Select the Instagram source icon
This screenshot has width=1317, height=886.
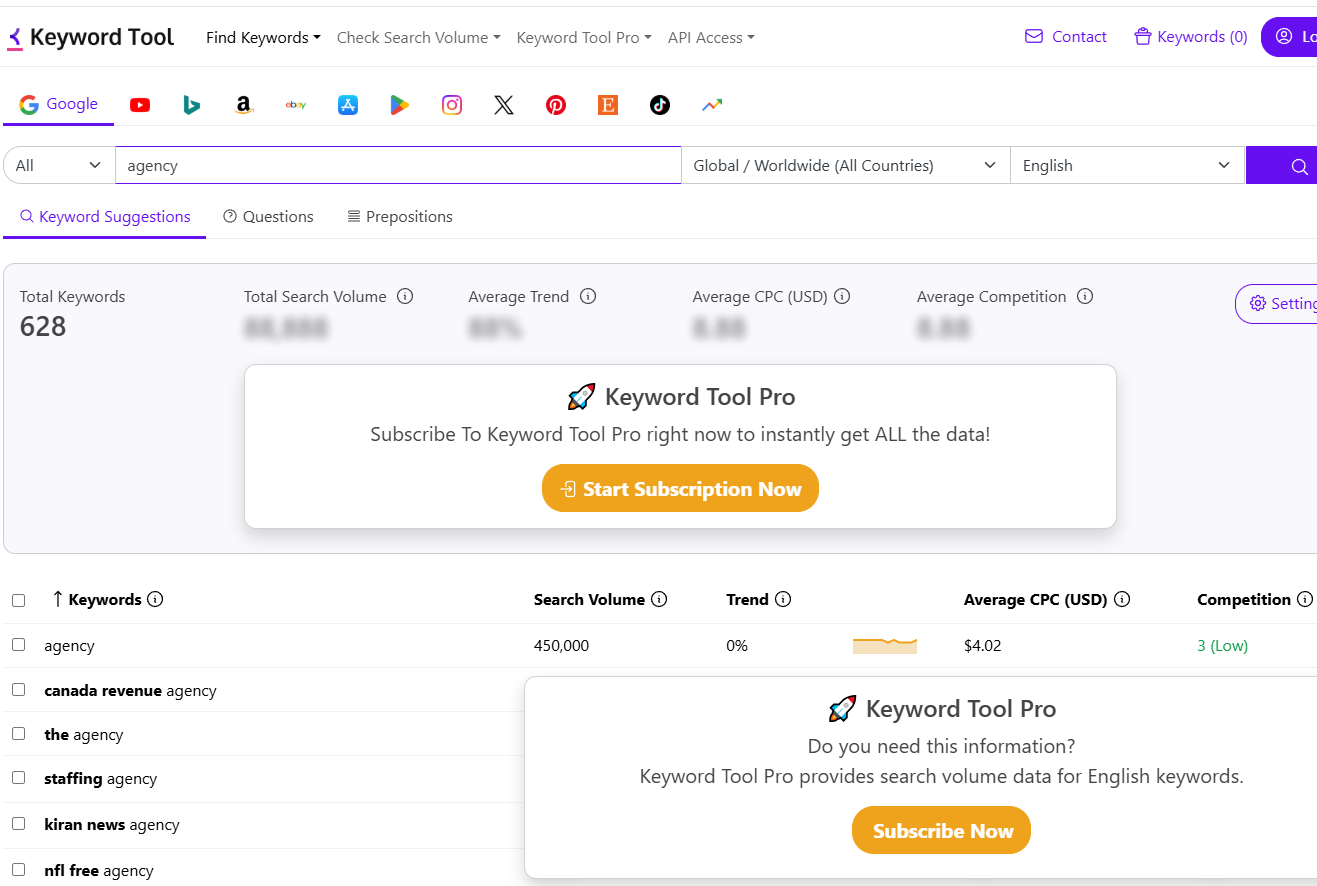point(452,105)
